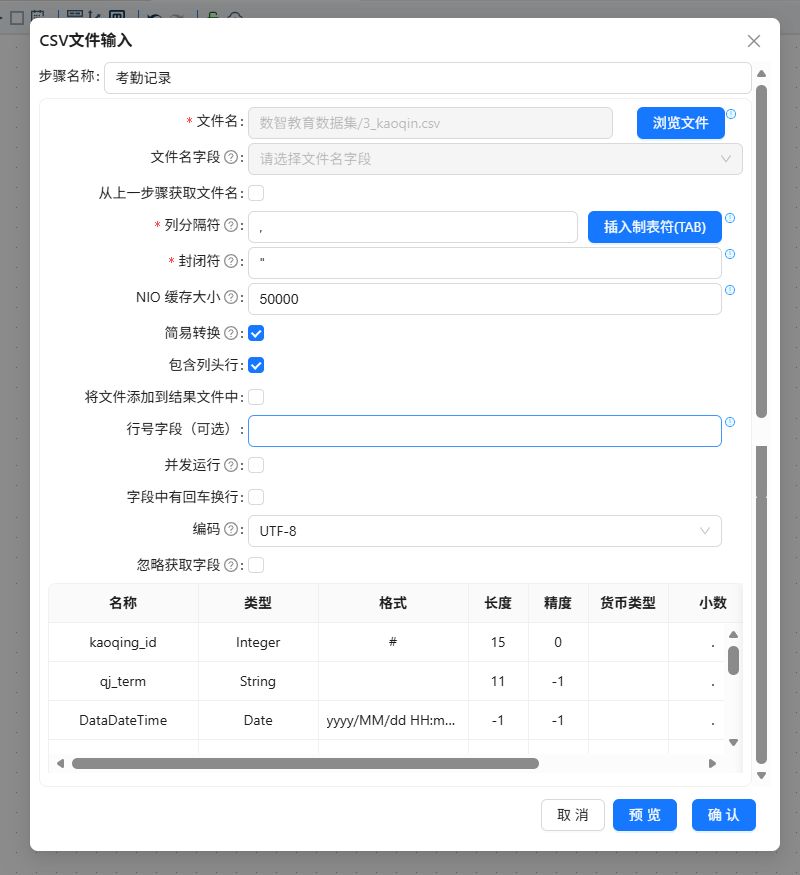Click info icon right of 封闭符 input

click(730, 254)
